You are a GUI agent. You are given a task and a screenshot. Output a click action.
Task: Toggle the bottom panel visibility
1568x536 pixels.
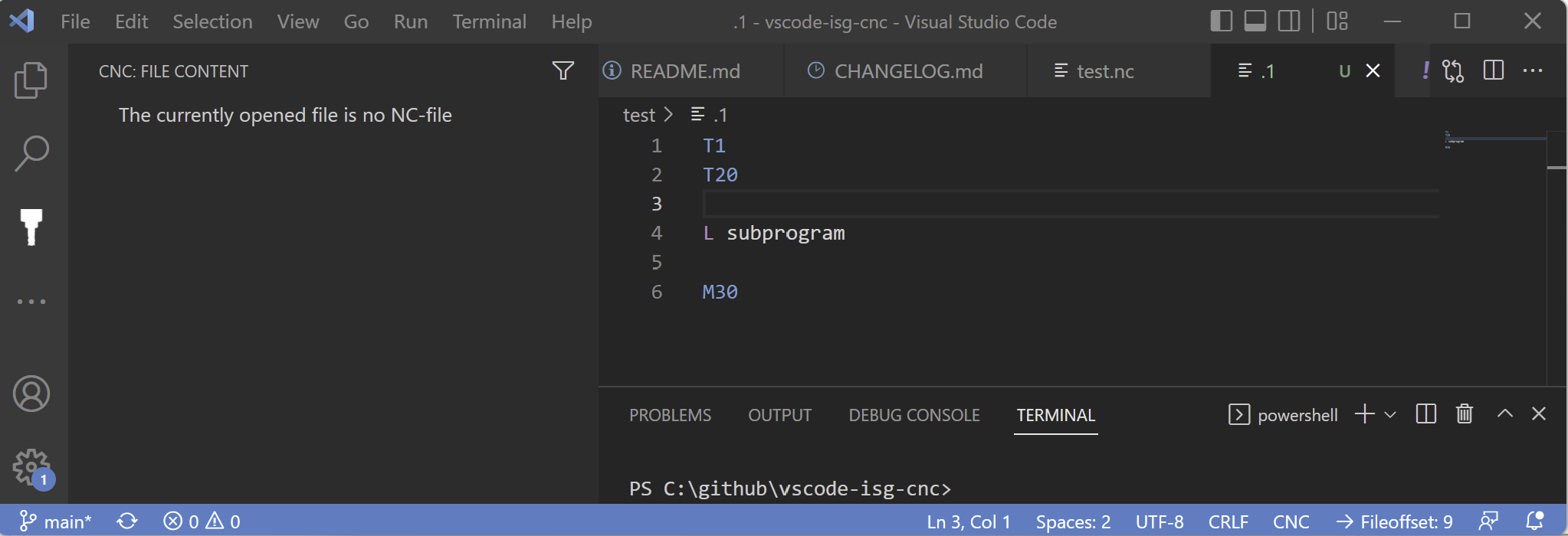coord(1255,21)
